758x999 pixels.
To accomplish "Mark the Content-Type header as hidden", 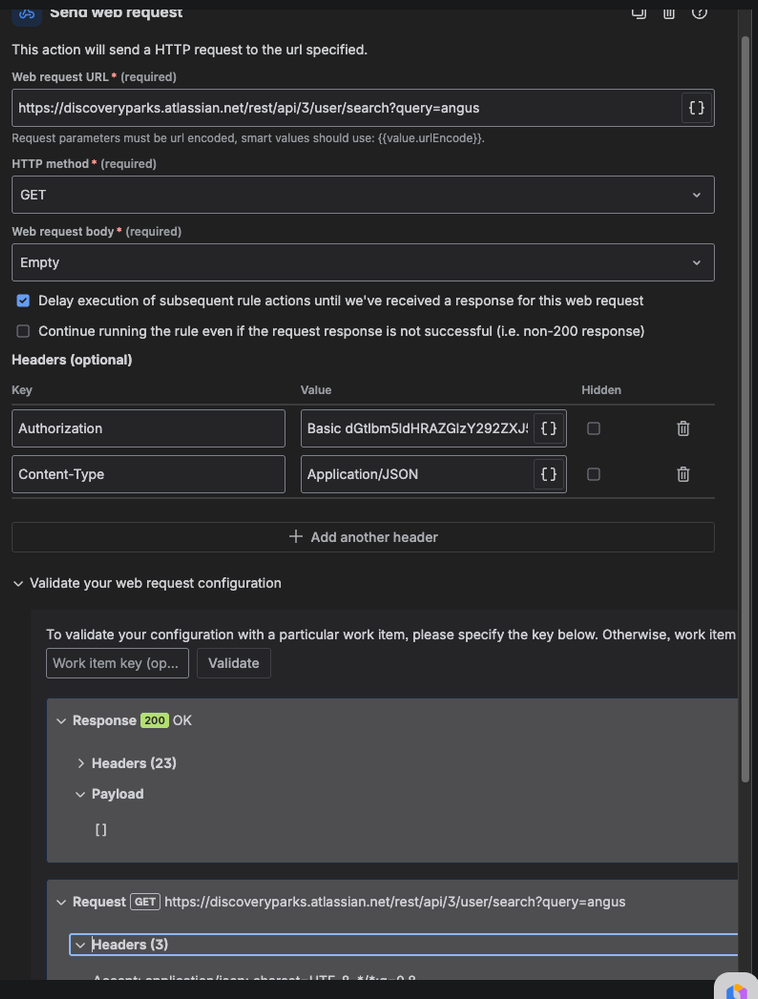I will tap(594, 474).
